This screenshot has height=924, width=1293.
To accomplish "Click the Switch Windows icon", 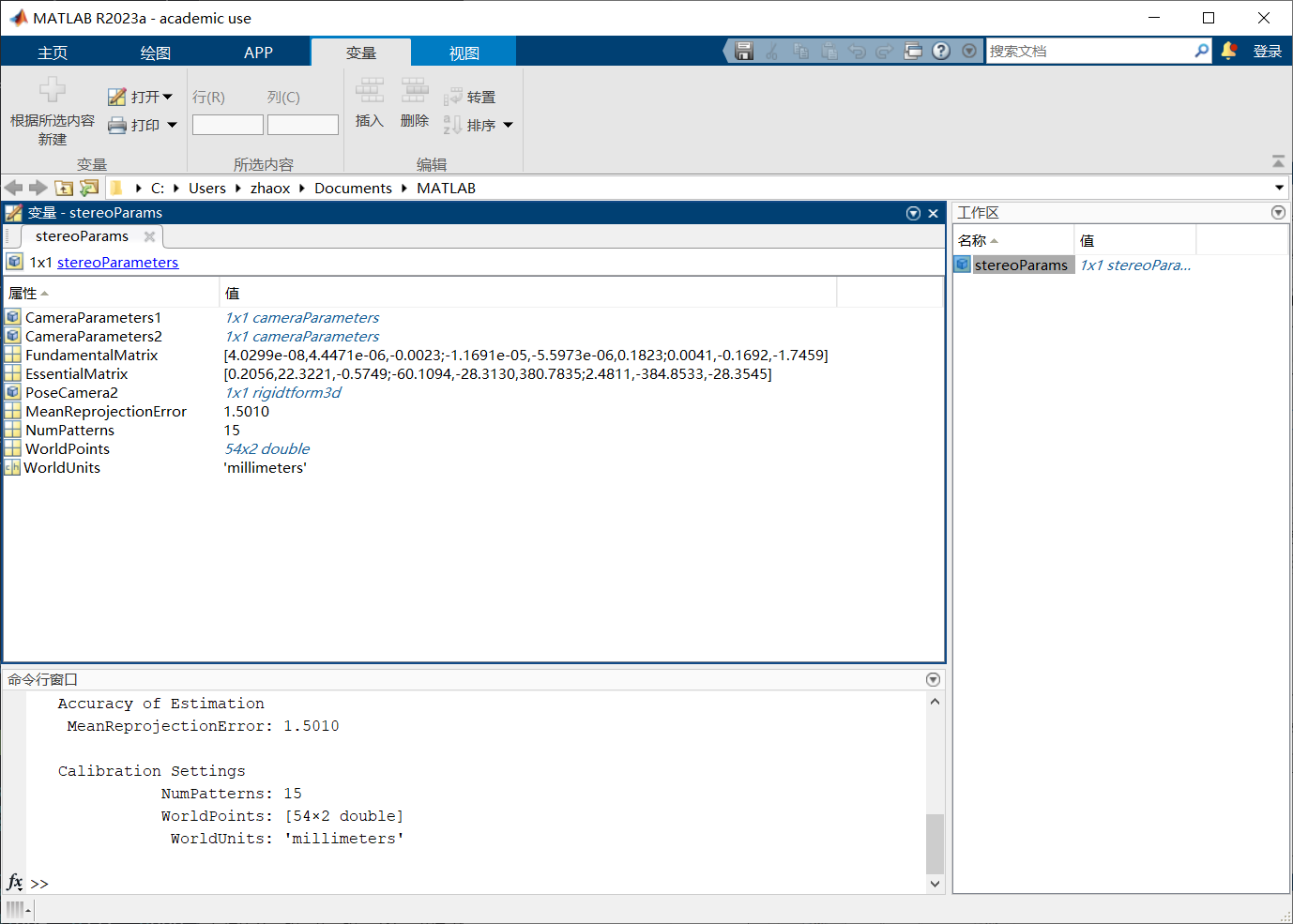I will 913,51.
